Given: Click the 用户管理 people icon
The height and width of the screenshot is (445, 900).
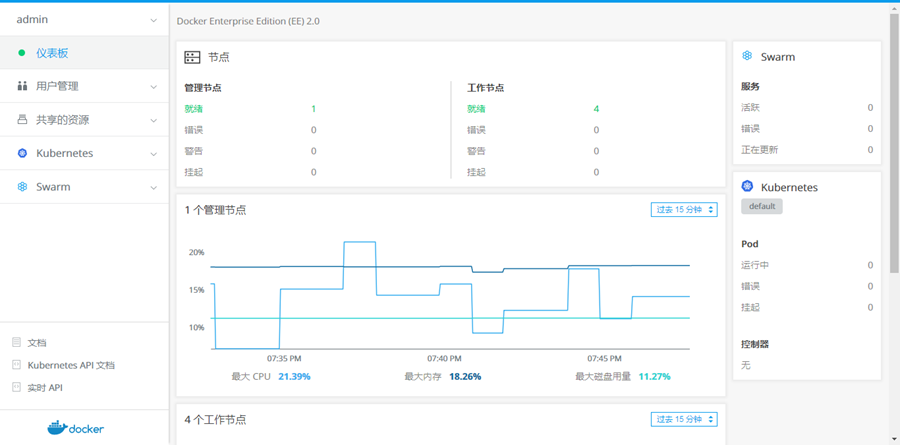Looking at the screenshot, I should pos(22,87).
